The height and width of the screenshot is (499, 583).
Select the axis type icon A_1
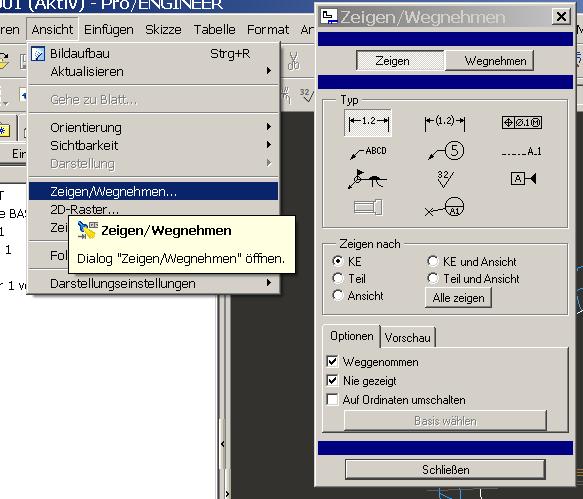[x=521, y=151]
